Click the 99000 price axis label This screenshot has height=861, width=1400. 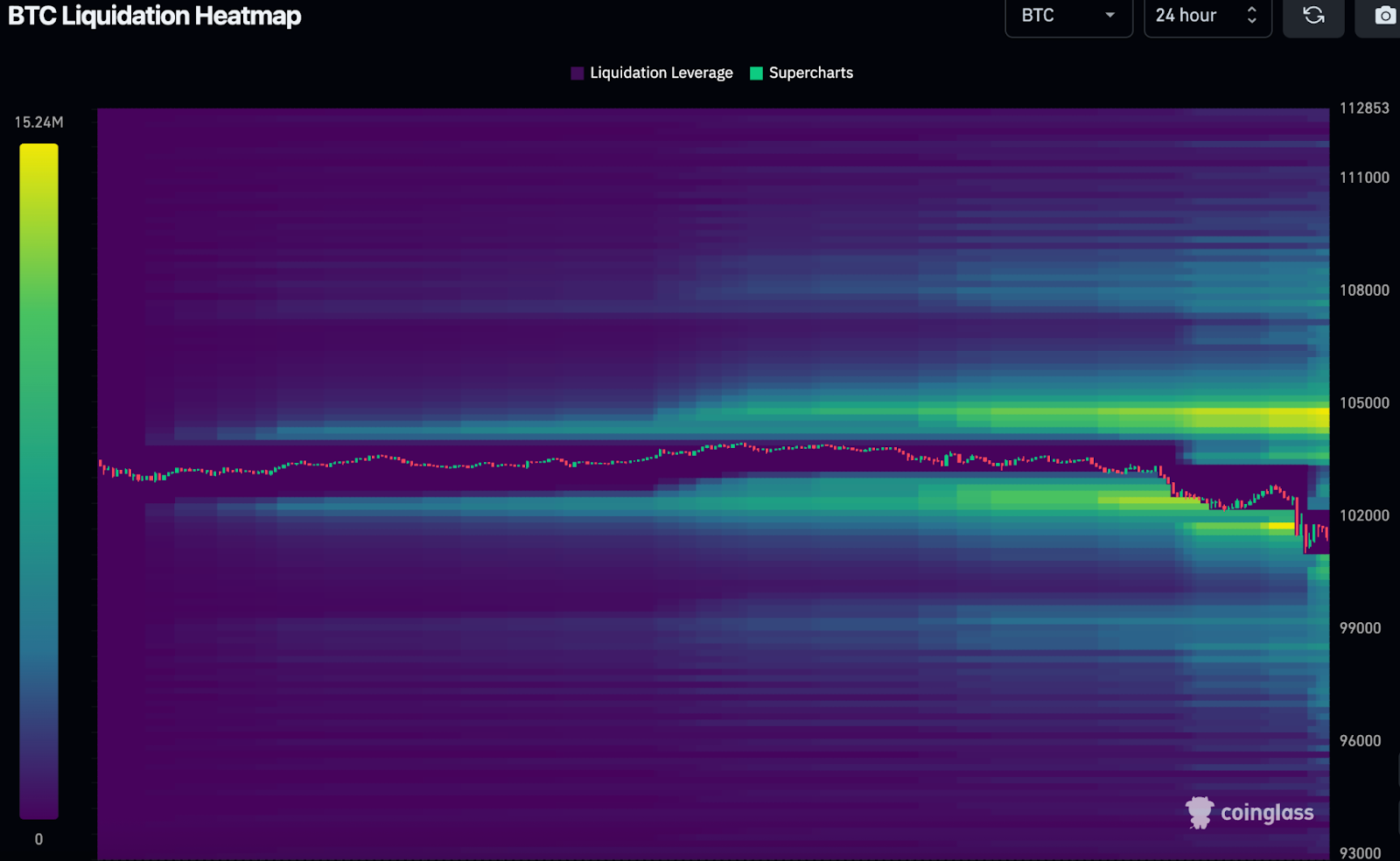tap(1361, 627)
